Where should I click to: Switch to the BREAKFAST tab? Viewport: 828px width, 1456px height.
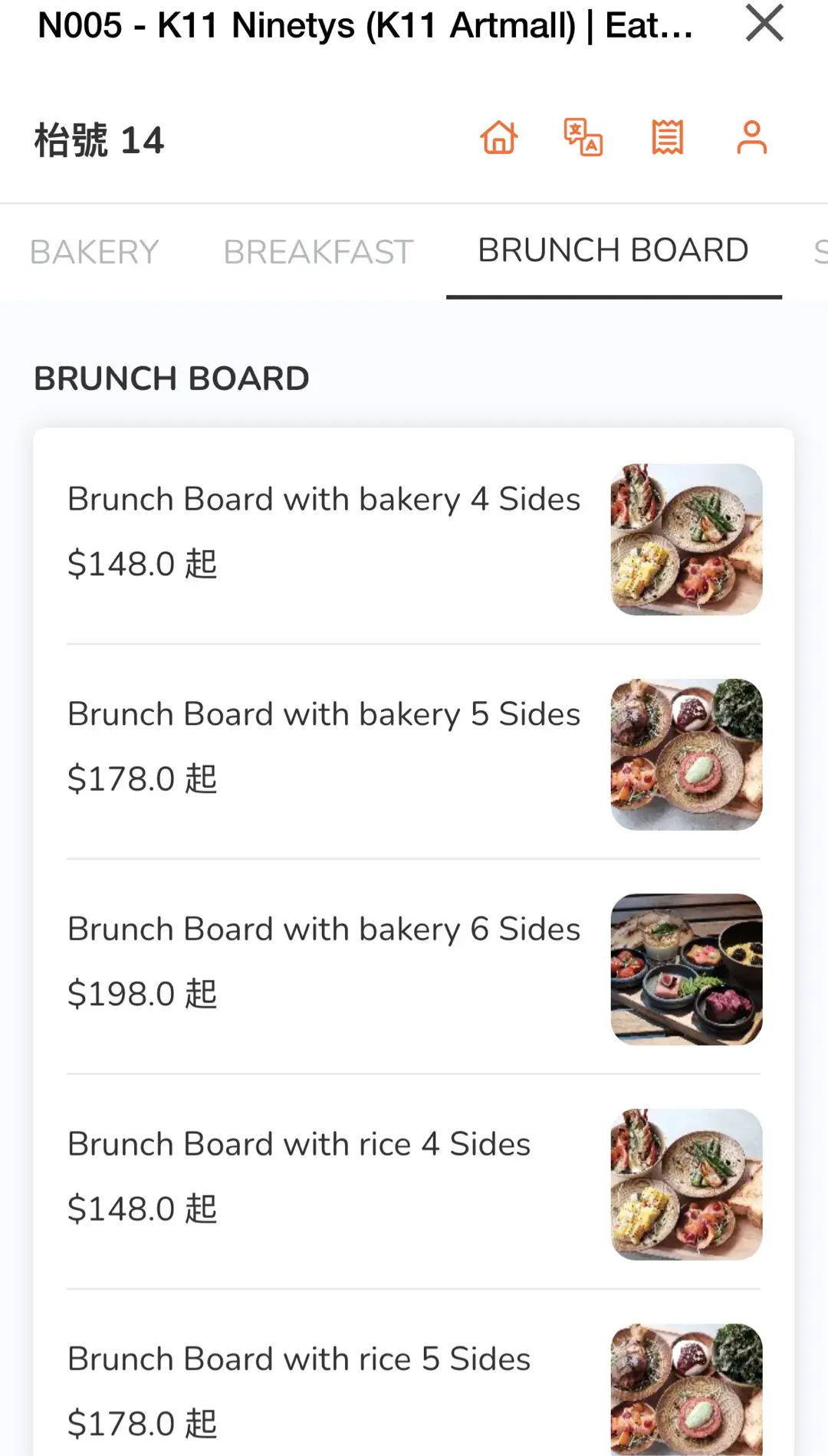(318, 252)
